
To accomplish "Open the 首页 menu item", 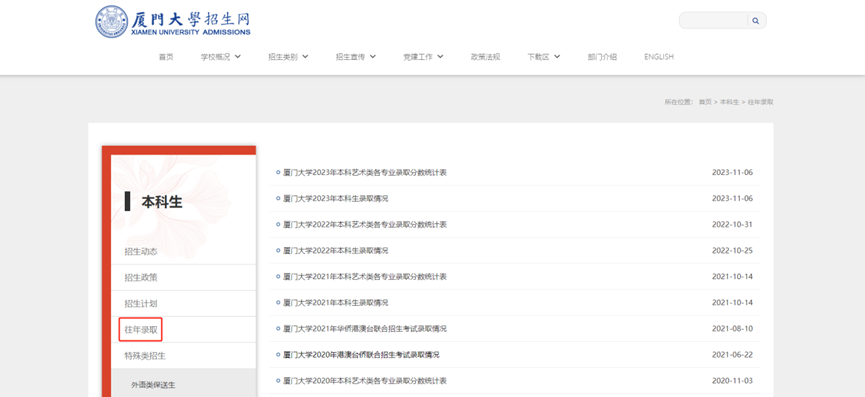I will click(x=166, y=57).
